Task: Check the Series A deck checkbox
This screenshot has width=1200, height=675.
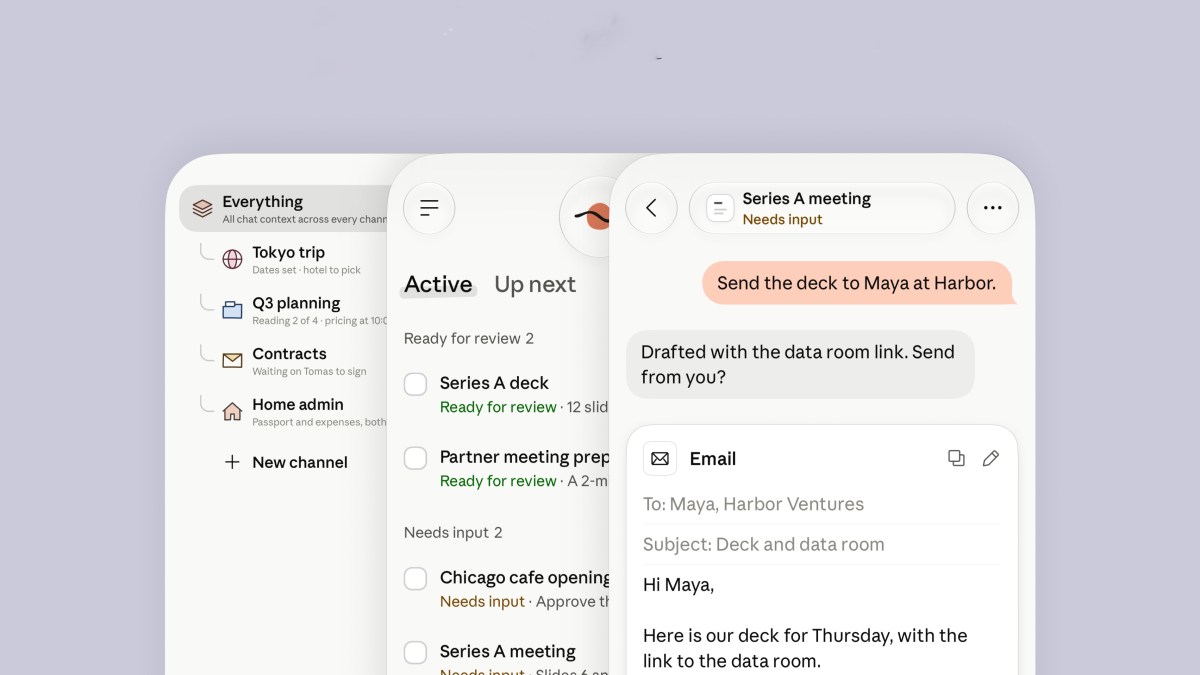Action: pos(415,384)
